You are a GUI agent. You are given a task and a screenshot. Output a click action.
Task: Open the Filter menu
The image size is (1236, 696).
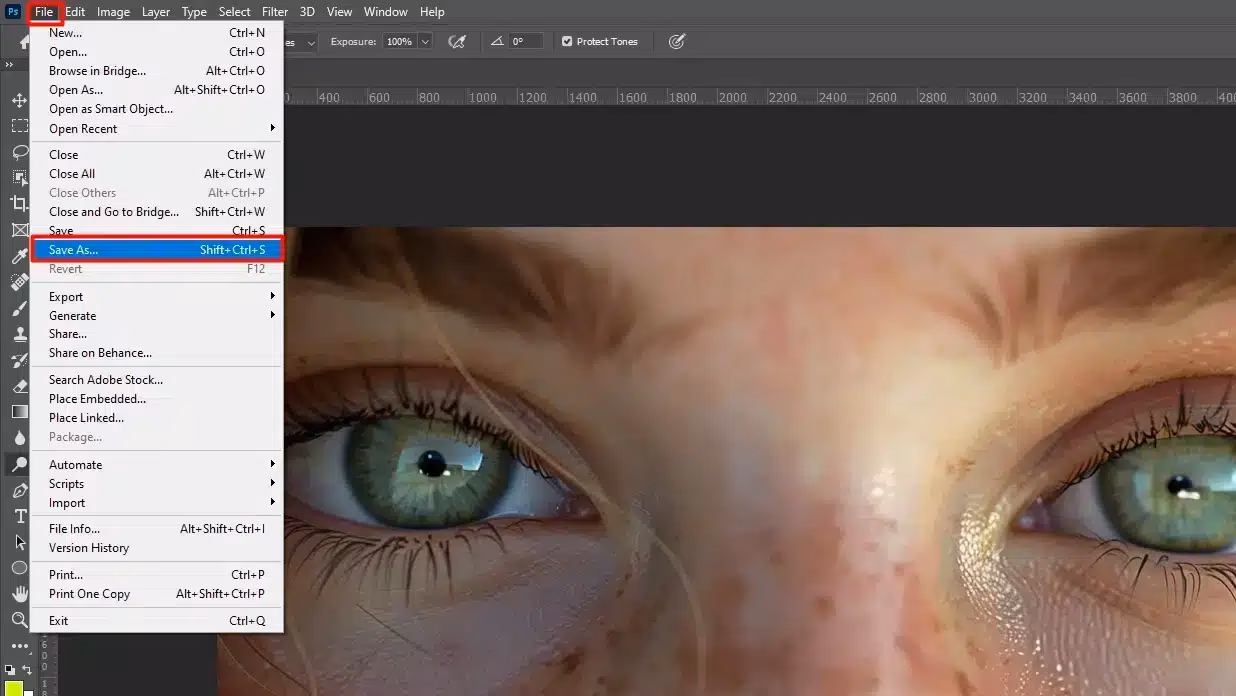click(x=274, y=11)
